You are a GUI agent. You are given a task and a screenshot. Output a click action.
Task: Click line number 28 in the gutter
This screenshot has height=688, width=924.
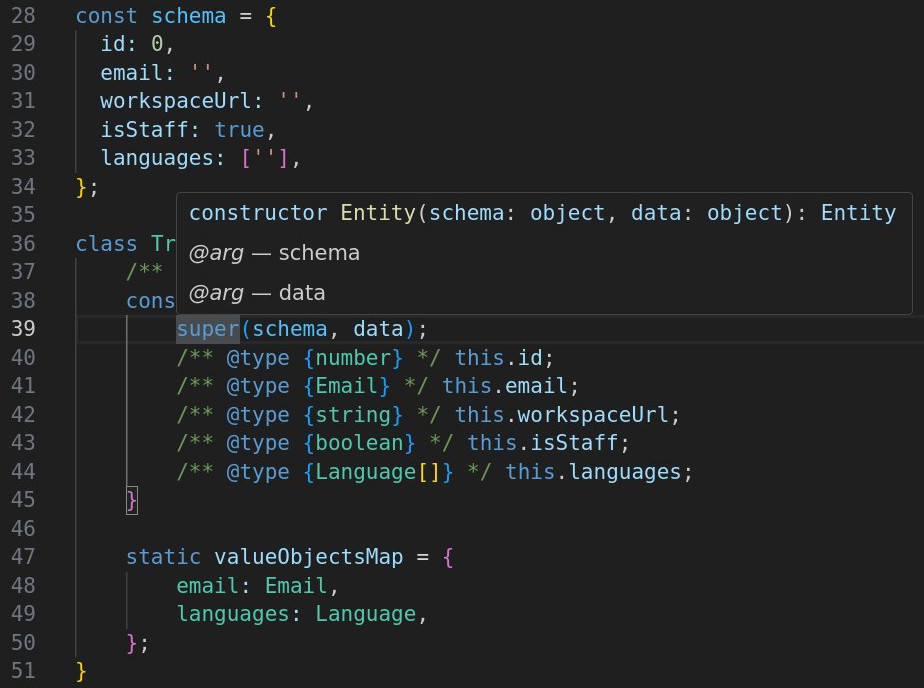(x=22, y=16)
